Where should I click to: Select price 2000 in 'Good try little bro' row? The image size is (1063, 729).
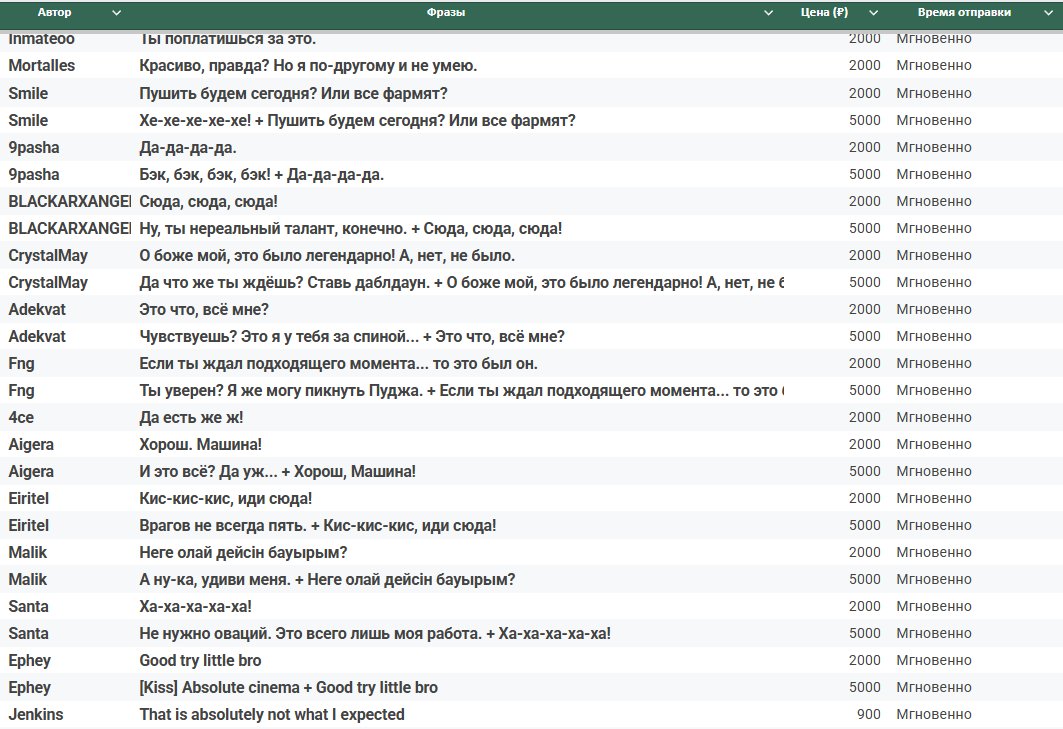point(864,661)
